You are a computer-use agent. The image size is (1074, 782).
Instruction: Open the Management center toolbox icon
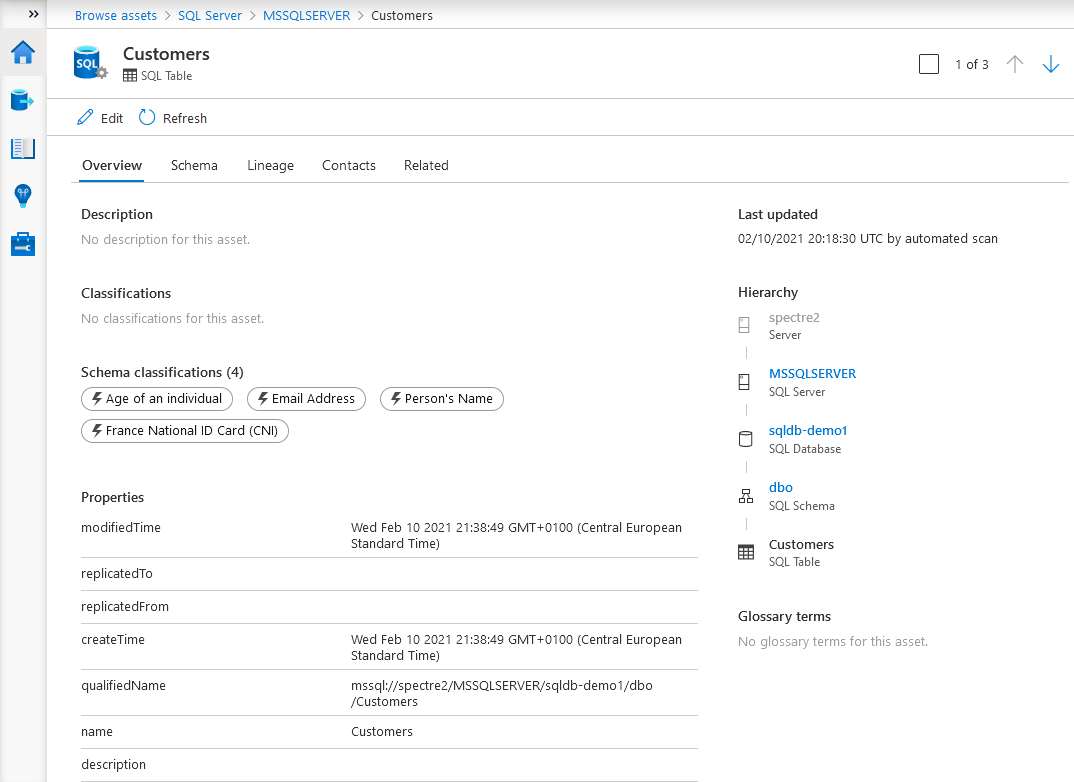(23, 244)
